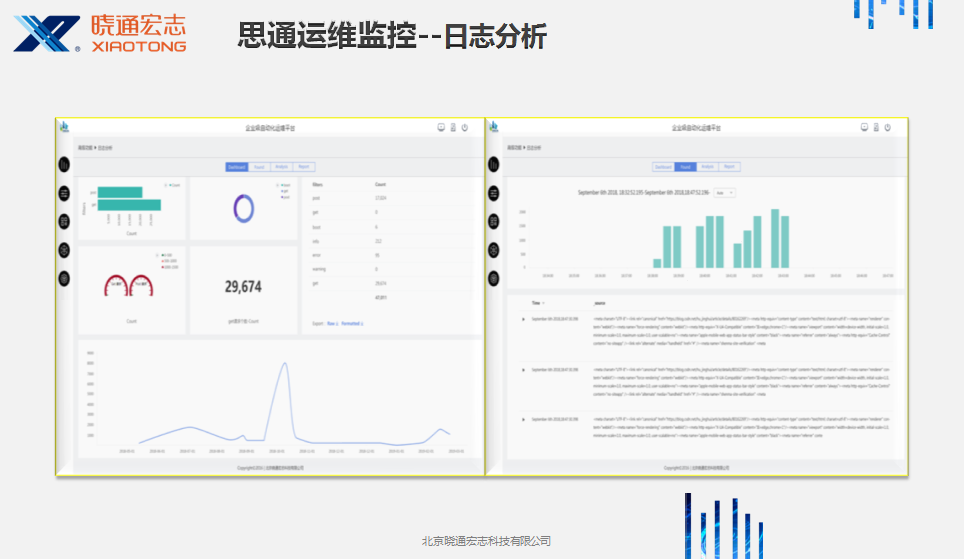Click the power icon in the right dashboard header
This screenshot has height=559, width=964.
point(888,128)
